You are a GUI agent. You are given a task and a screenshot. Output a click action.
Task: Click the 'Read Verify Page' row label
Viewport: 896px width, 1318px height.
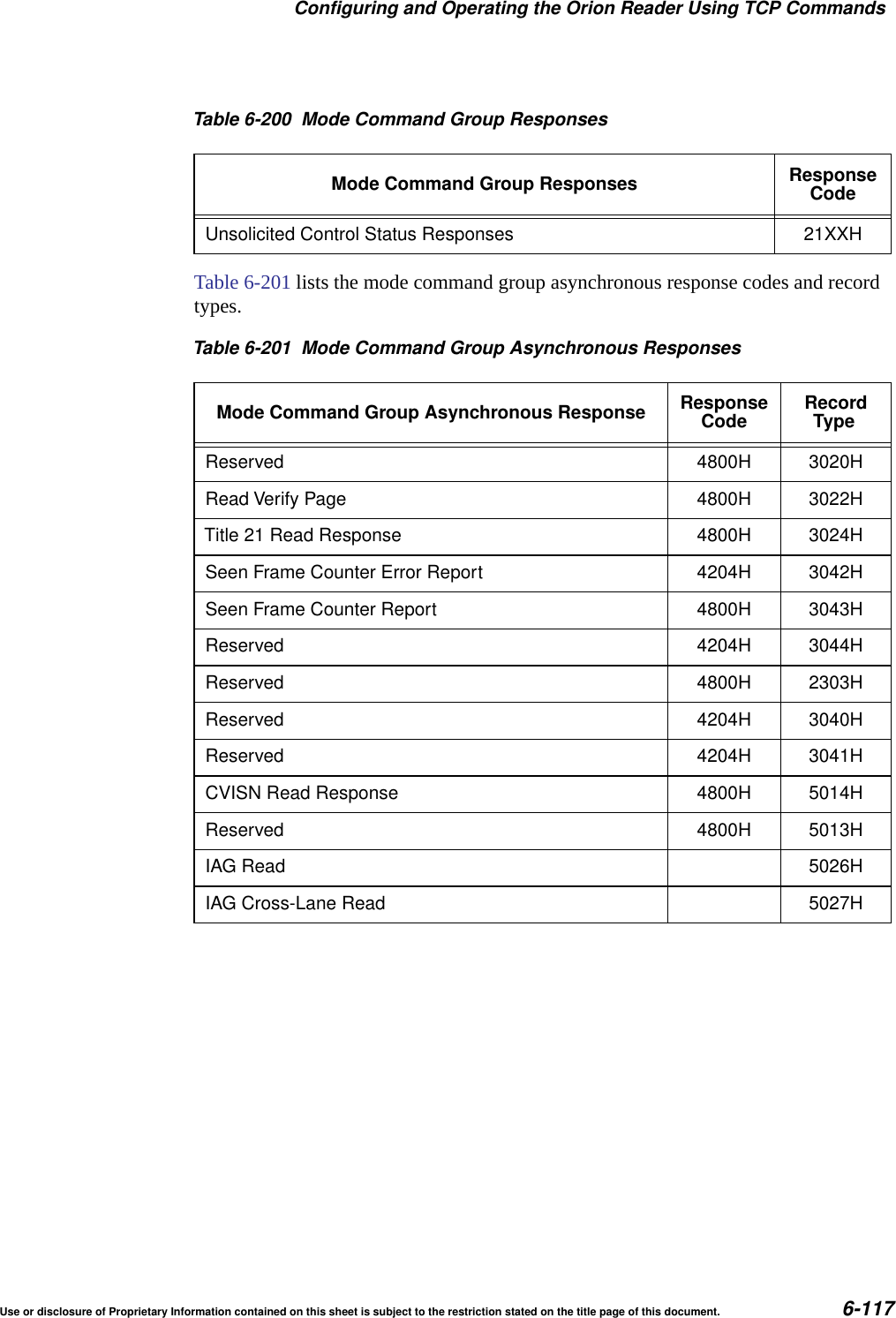[275, 500]
